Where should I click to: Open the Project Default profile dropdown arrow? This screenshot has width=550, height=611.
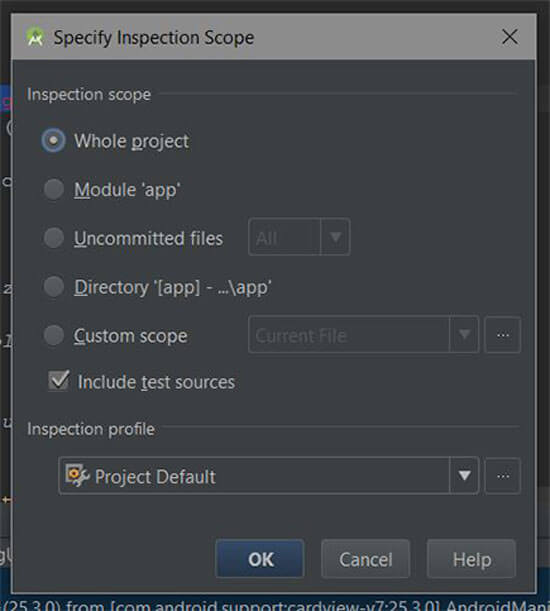pyautogui.click(x=464, y=476)
